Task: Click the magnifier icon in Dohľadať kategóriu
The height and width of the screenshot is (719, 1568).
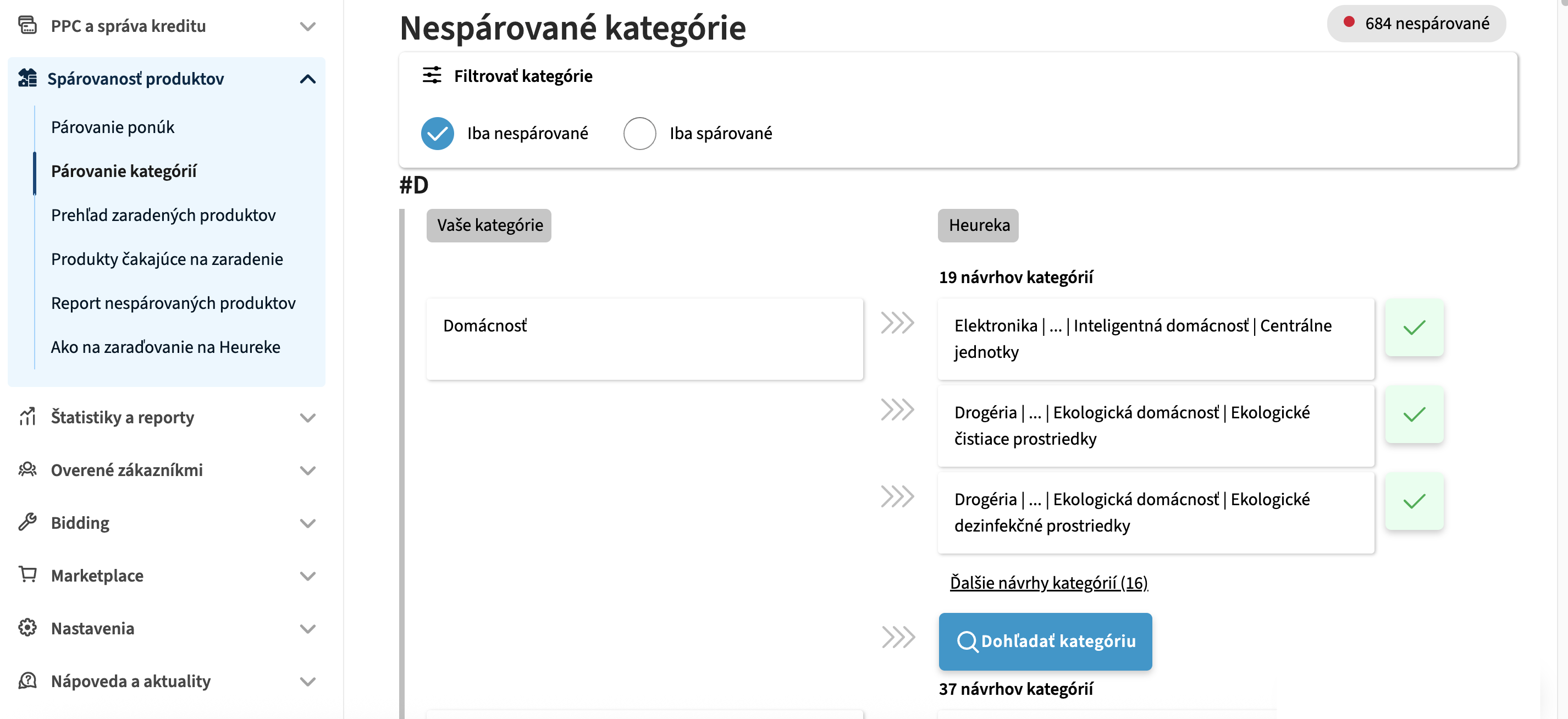Action: click(967, 641)
